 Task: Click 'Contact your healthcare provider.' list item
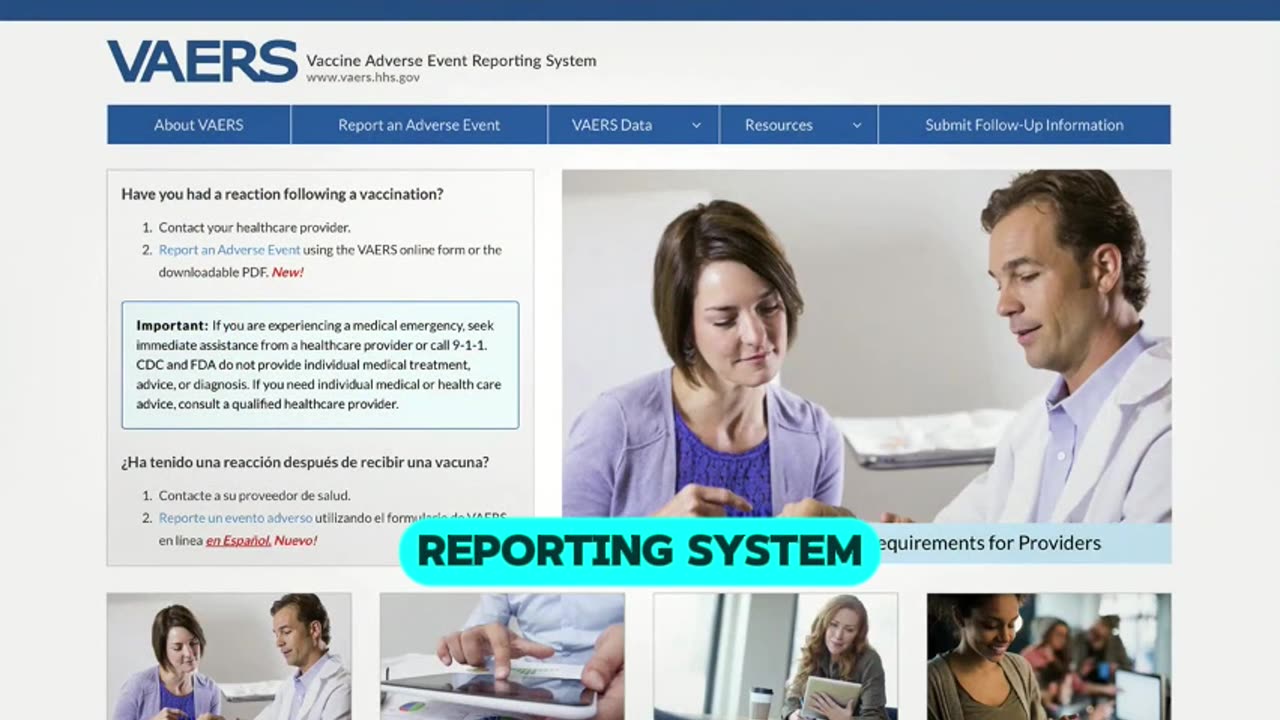point(254,227)
